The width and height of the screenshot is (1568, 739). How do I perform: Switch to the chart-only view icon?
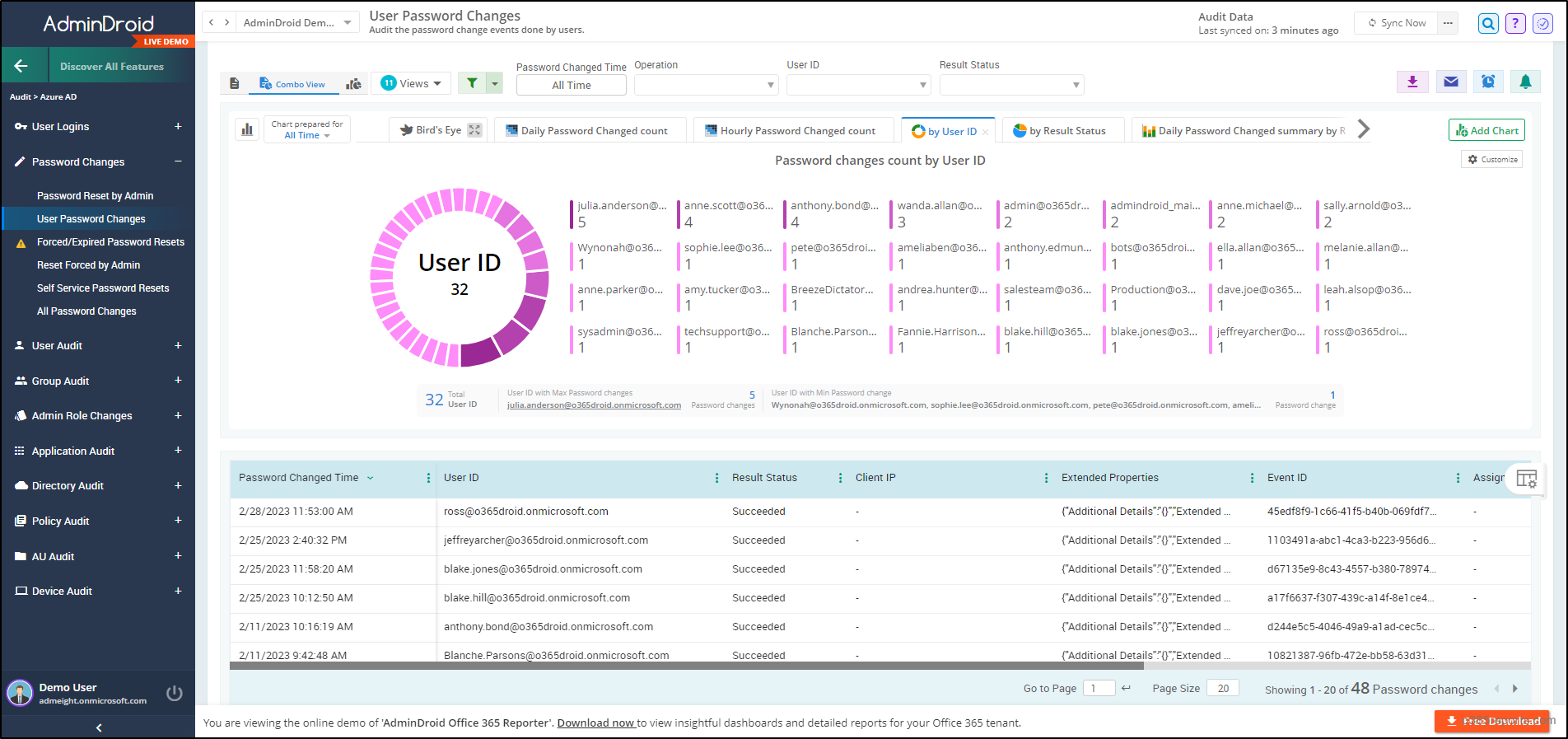(353, 83)
